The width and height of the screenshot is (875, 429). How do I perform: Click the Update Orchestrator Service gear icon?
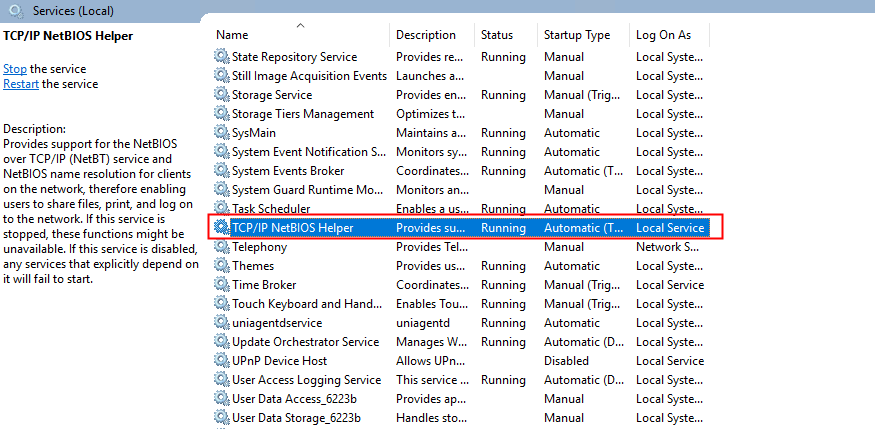click(x=222, y=341)
